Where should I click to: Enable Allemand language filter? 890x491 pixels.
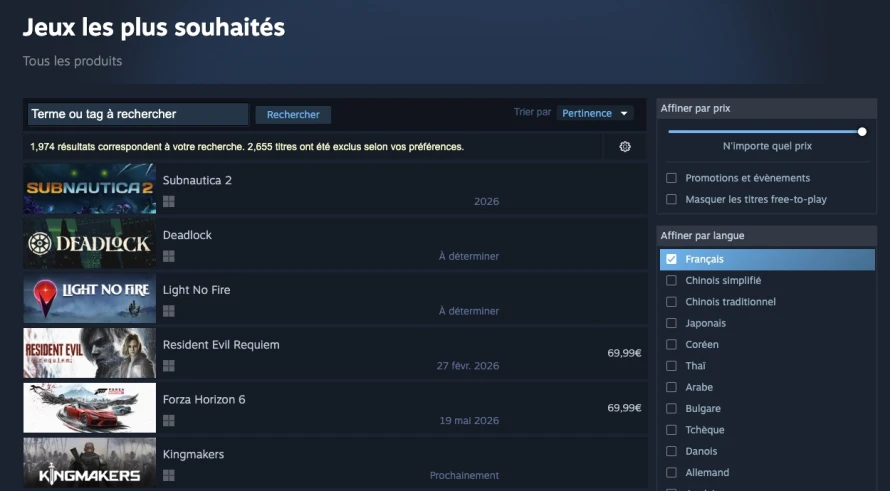tap(671, 472)
